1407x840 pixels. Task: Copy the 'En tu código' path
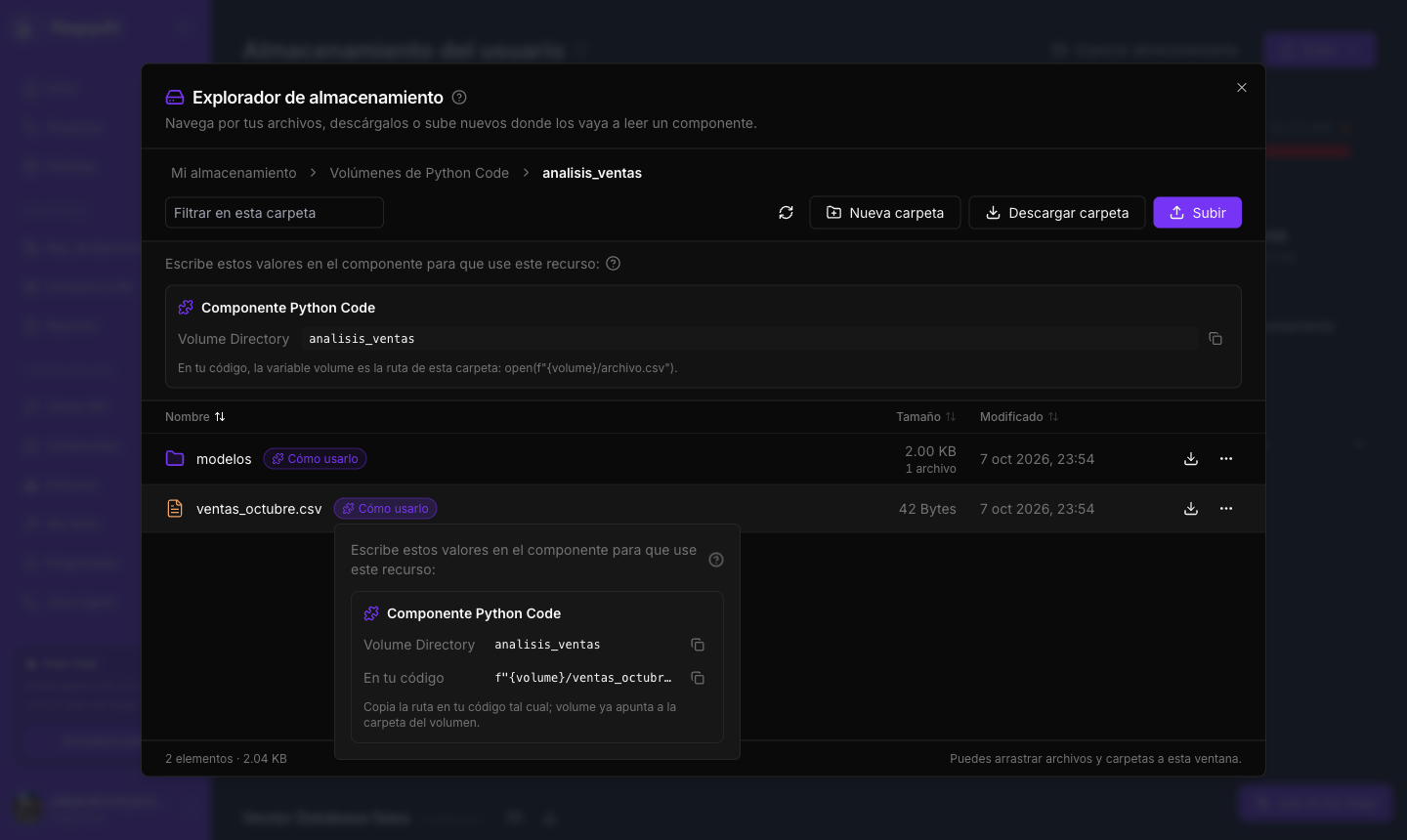[698, 678]
